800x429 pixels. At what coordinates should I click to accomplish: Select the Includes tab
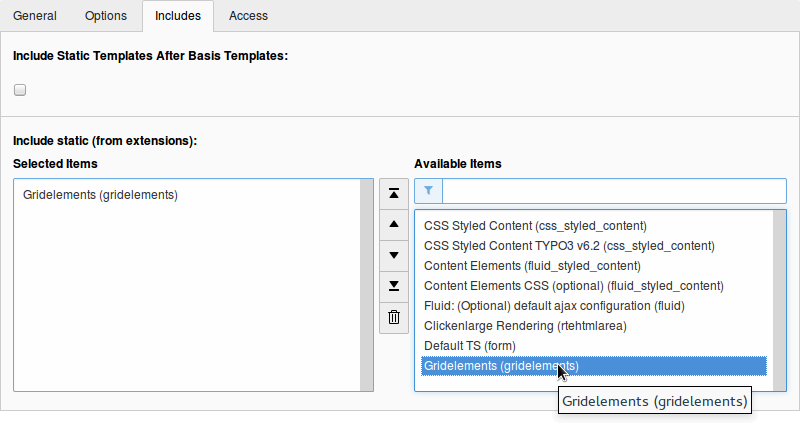click(178, 16)
